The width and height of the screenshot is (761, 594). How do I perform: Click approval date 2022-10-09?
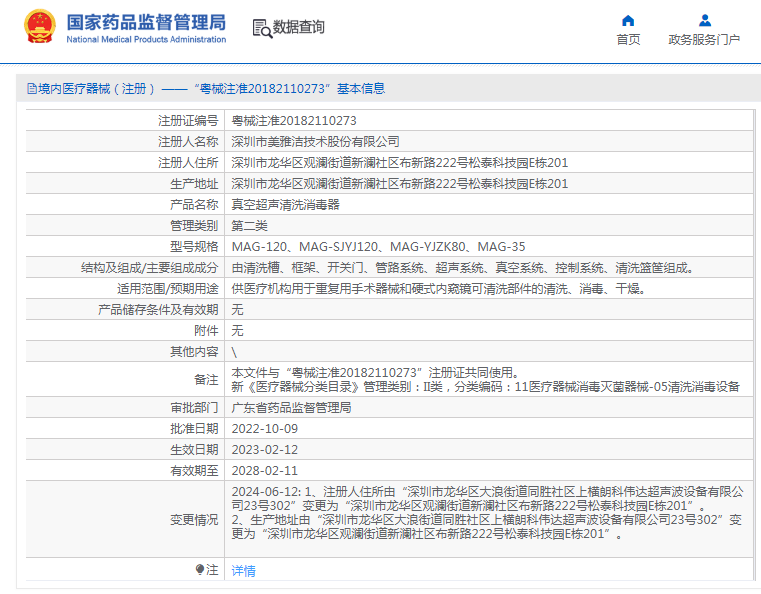tap(265, 429)
